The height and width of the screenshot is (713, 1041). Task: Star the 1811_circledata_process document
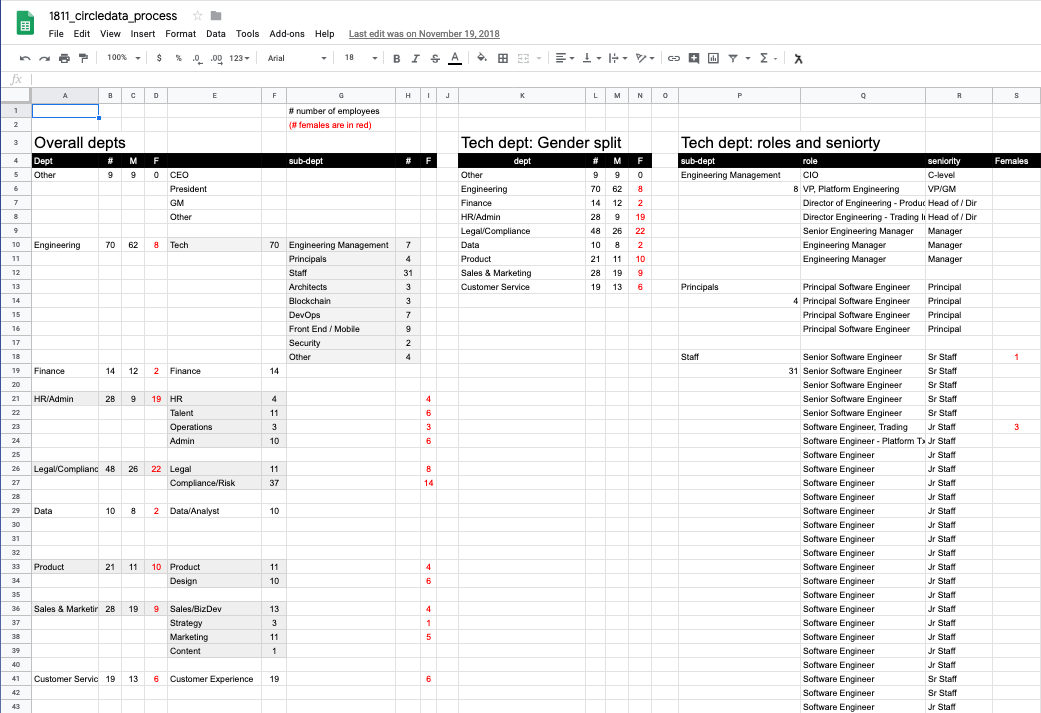[197, 16]
